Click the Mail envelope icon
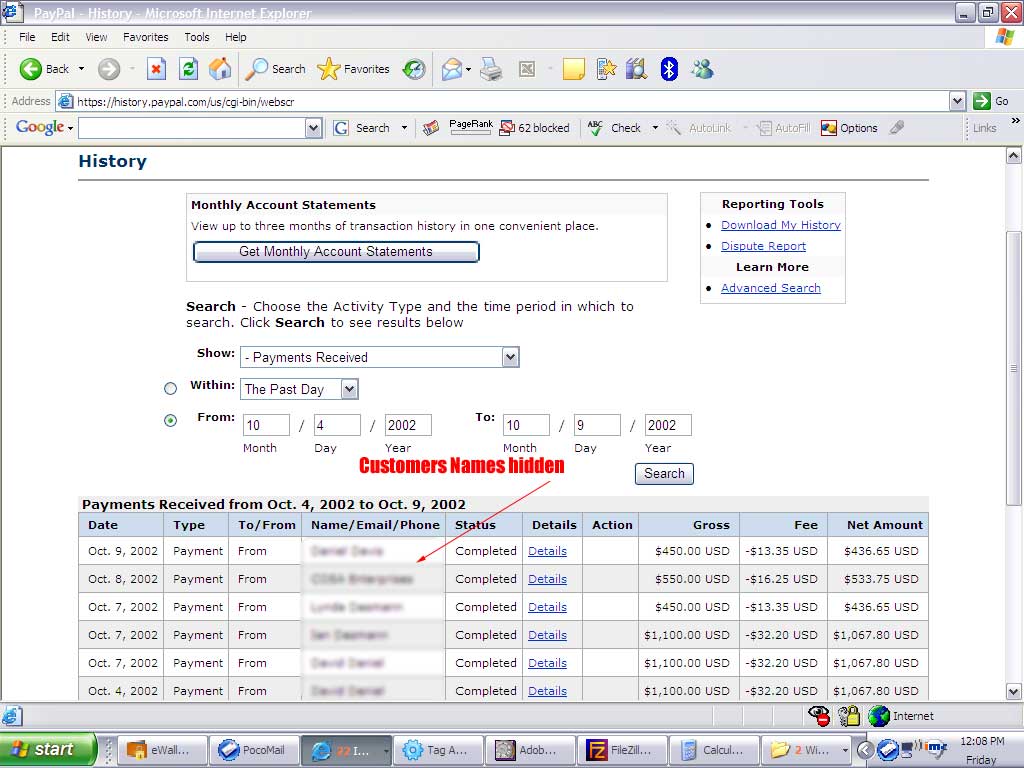 coord(451,69)
